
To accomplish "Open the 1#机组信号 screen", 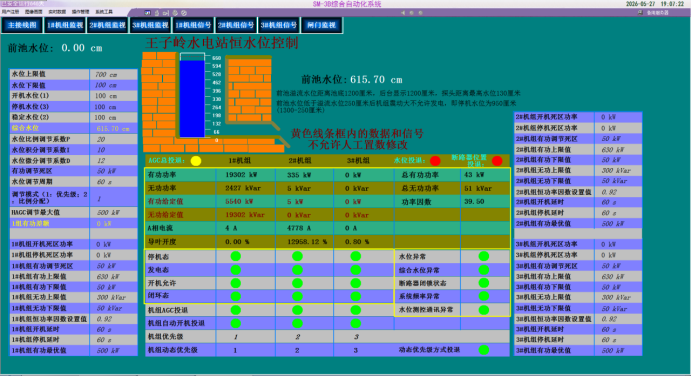I will point(193,25).
